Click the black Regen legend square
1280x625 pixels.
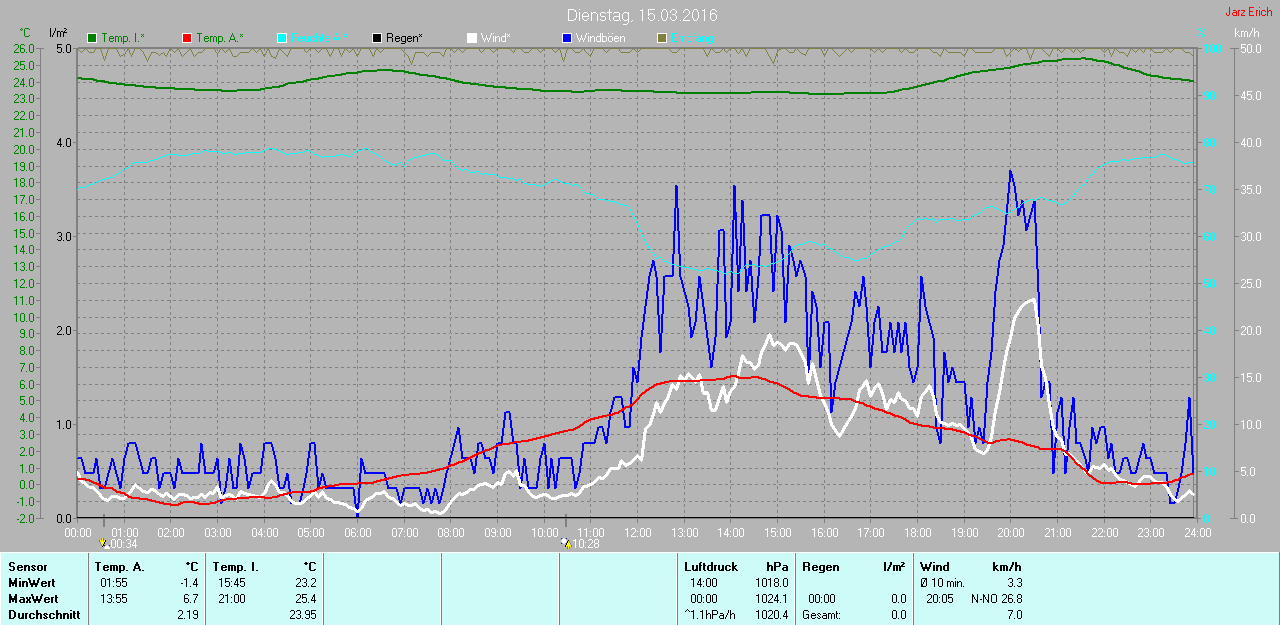pos(377,38)
